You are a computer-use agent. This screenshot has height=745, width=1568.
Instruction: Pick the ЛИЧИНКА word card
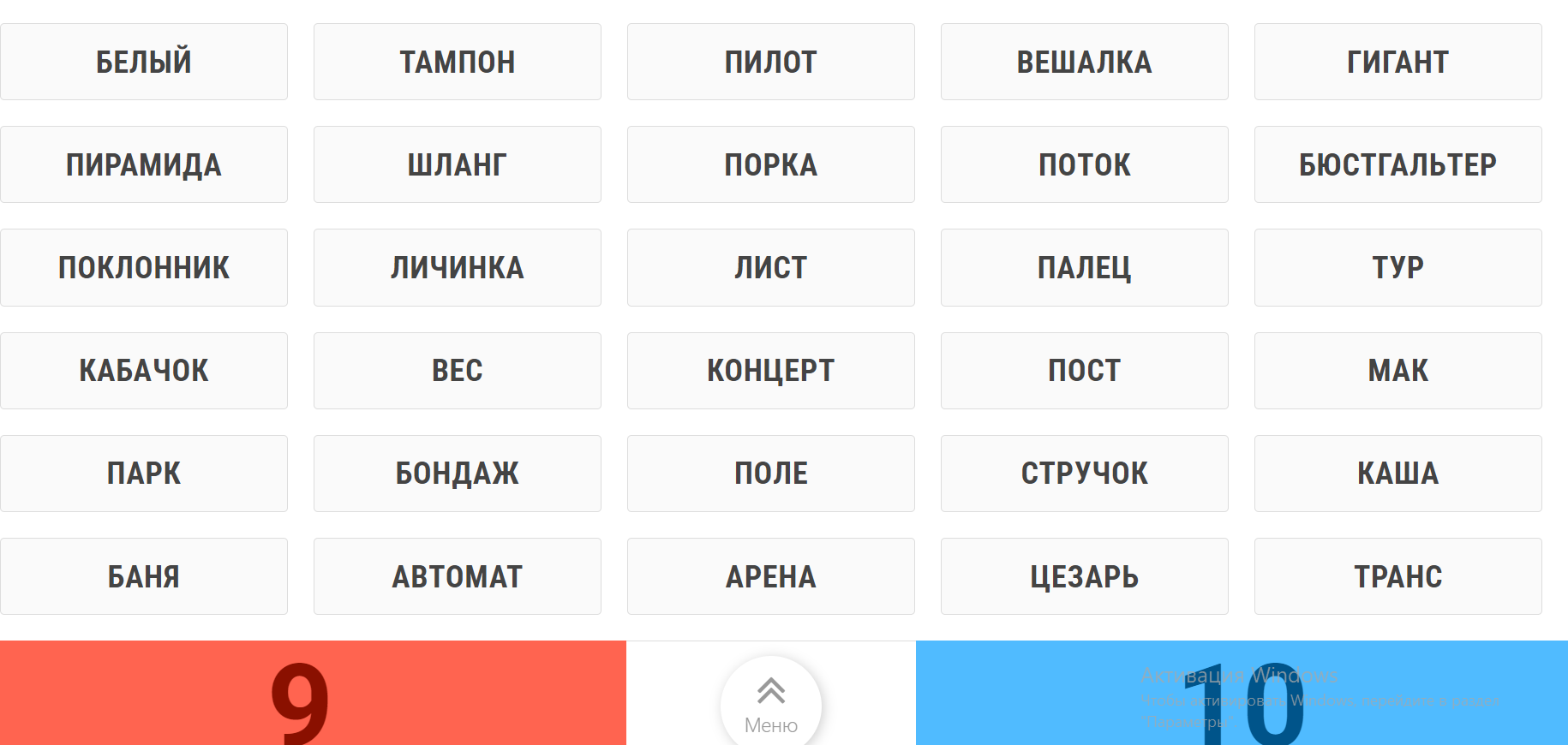click(x=458, y=267)
